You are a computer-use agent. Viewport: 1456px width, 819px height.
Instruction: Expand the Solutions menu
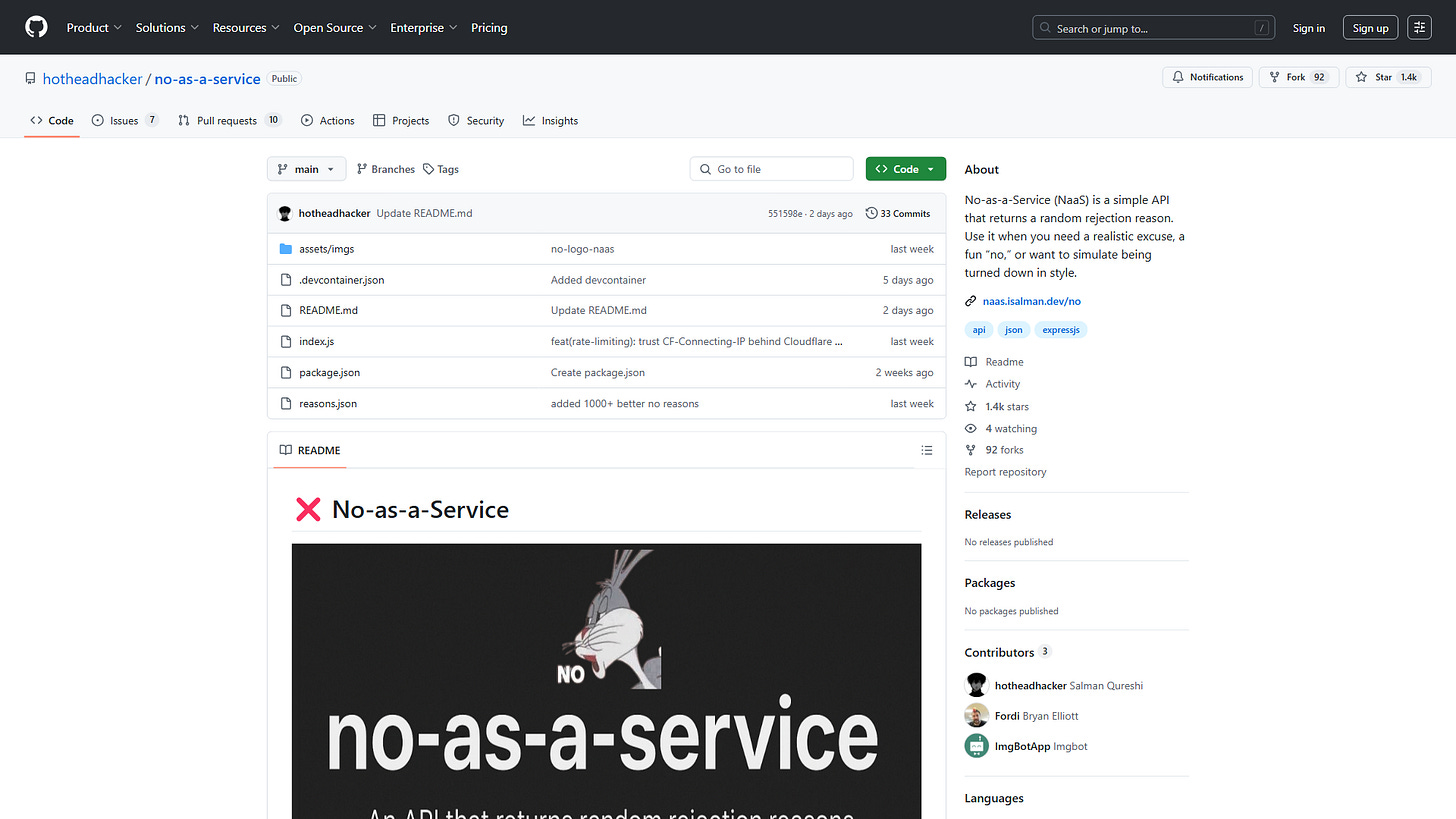(x=167, y=28)
